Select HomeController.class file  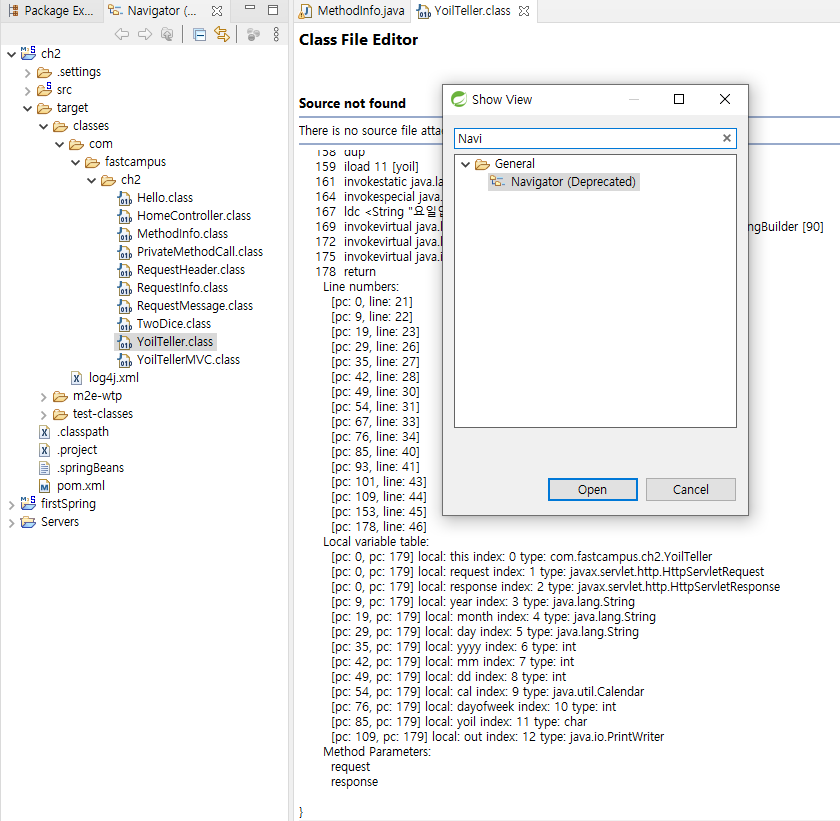[x=193, y=216]
